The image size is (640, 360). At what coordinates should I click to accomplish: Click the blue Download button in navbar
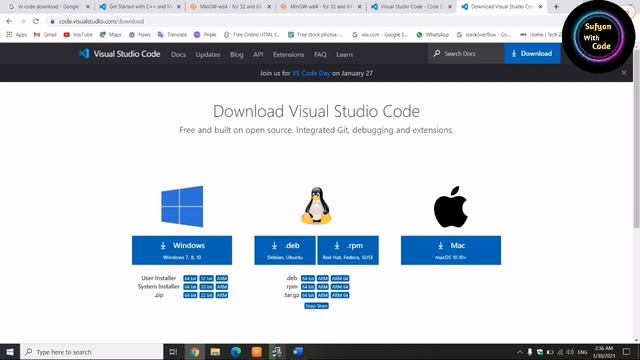pyautogui.click(x=532, y=53)
